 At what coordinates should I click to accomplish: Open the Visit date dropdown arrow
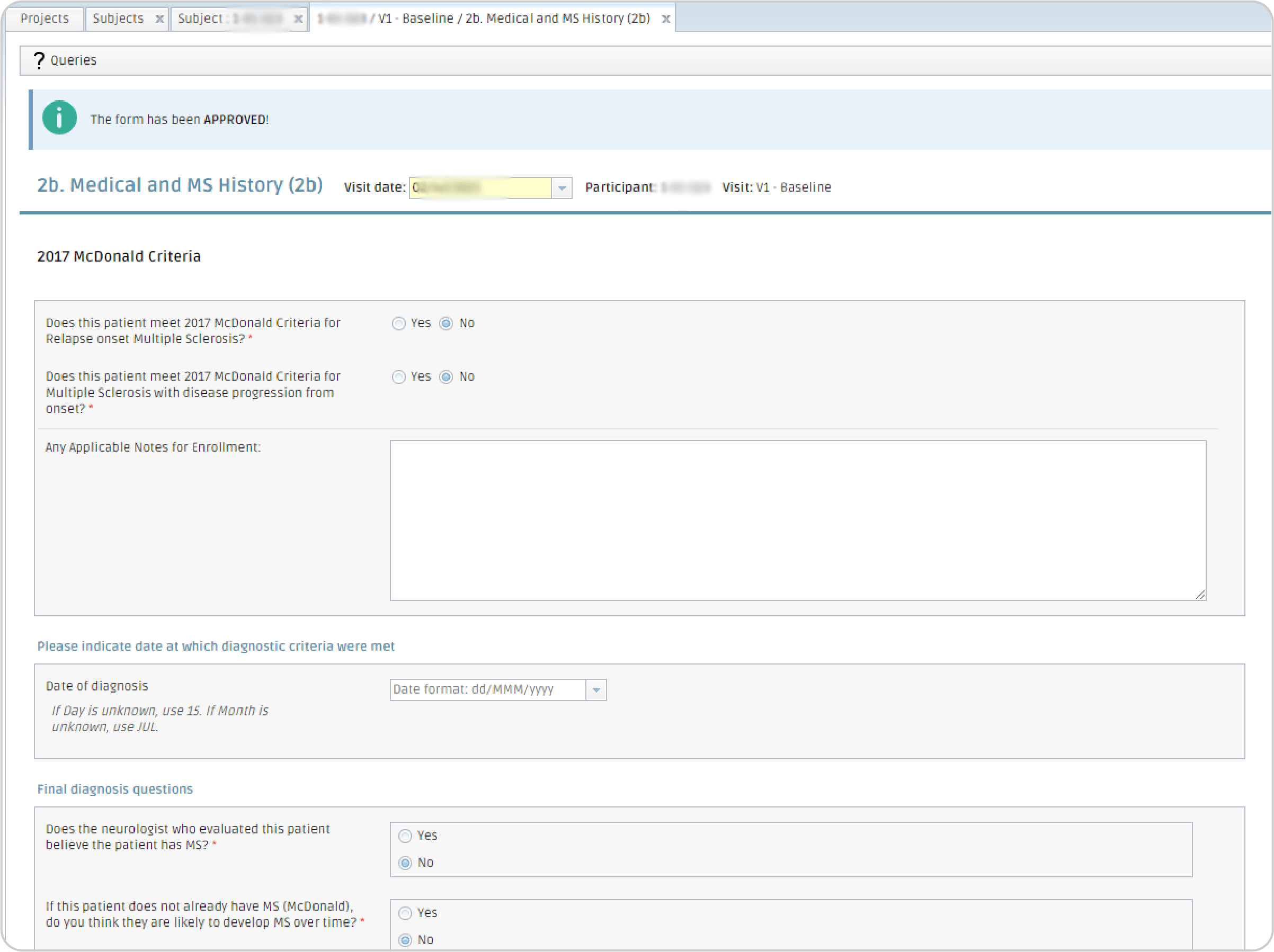click(x=562, y=188)
